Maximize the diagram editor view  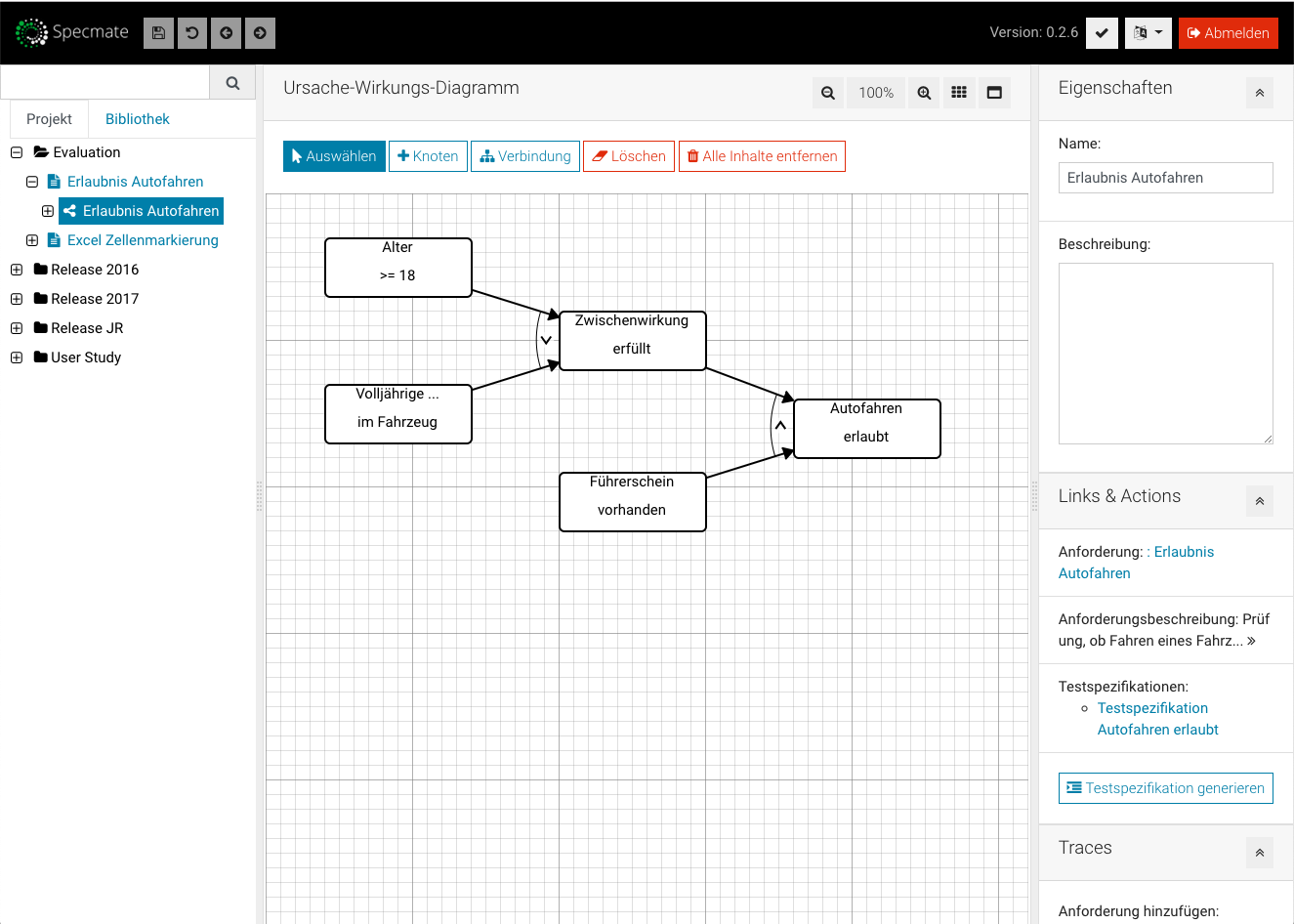tap(994, 93)
